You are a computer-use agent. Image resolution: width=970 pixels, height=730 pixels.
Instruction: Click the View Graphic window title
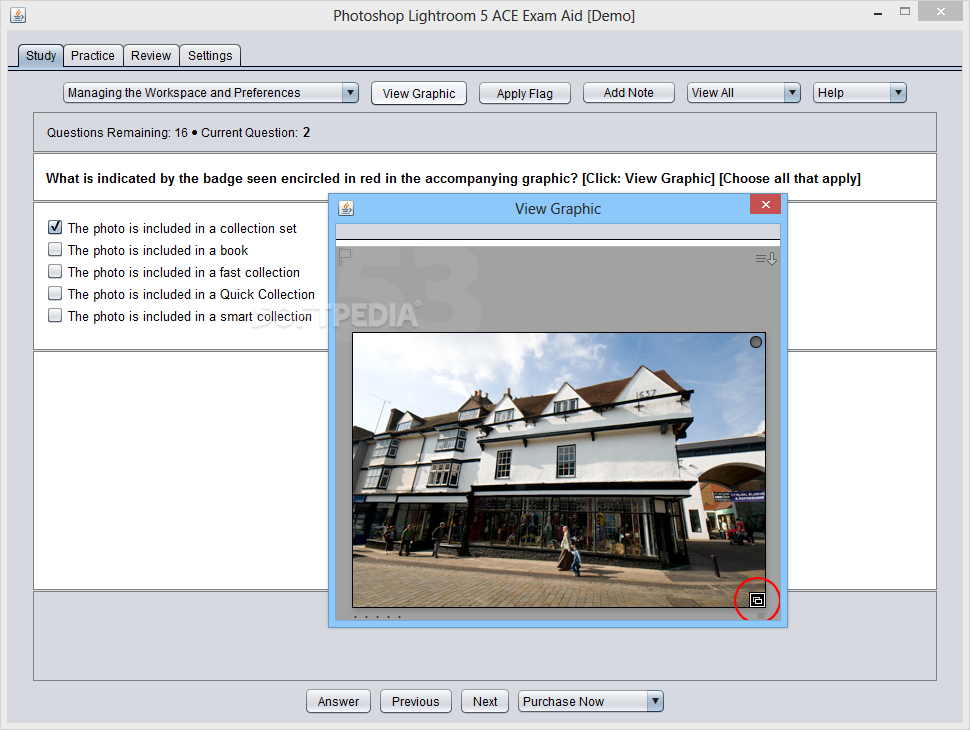(x=558, y=209)
